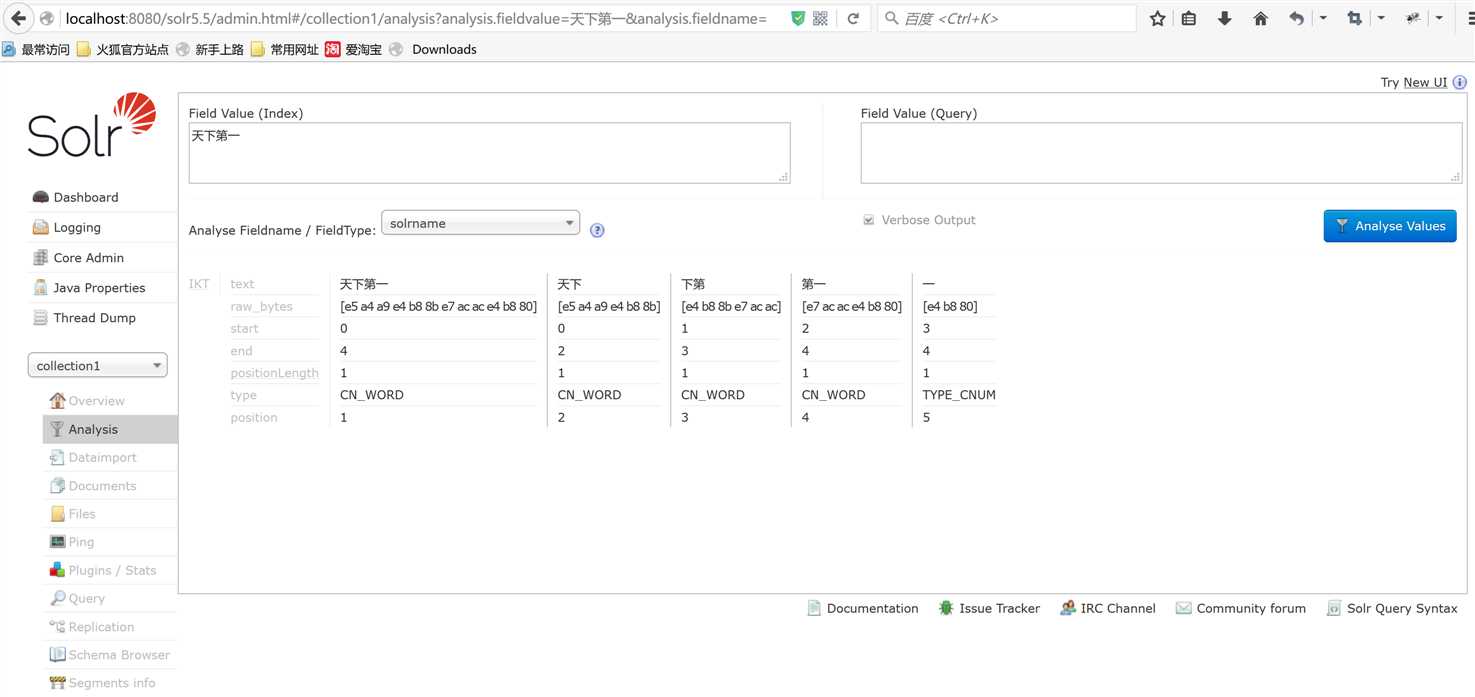Click the QR code icon in address bar

821,19
